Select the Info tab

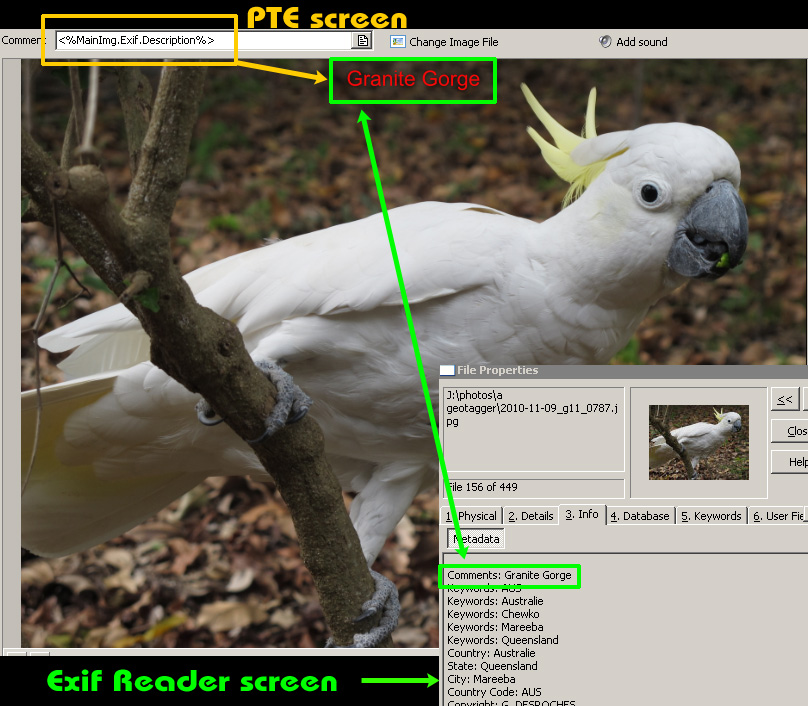pyautogui.click(x=582, y=514)
